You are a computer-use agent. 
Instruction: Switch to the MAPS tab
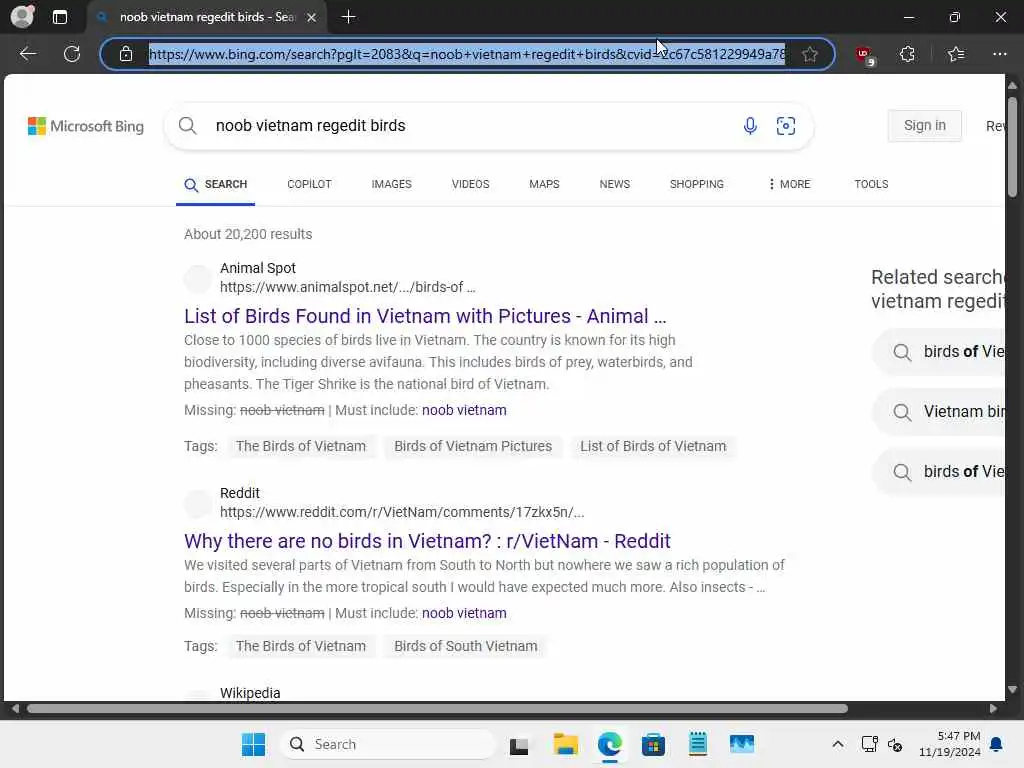pyautogui.click(x=544, y=184)
